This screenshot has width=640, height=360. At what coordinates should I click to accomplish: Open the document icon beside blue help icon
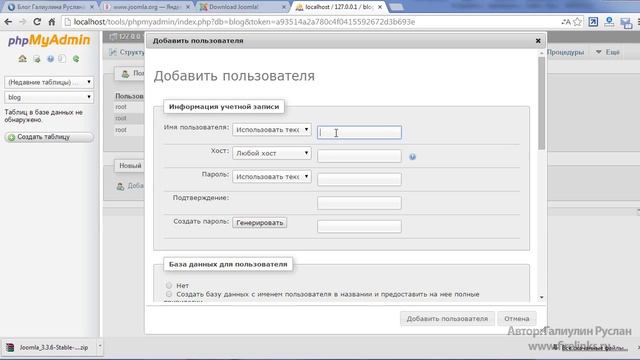pos(62,59)
